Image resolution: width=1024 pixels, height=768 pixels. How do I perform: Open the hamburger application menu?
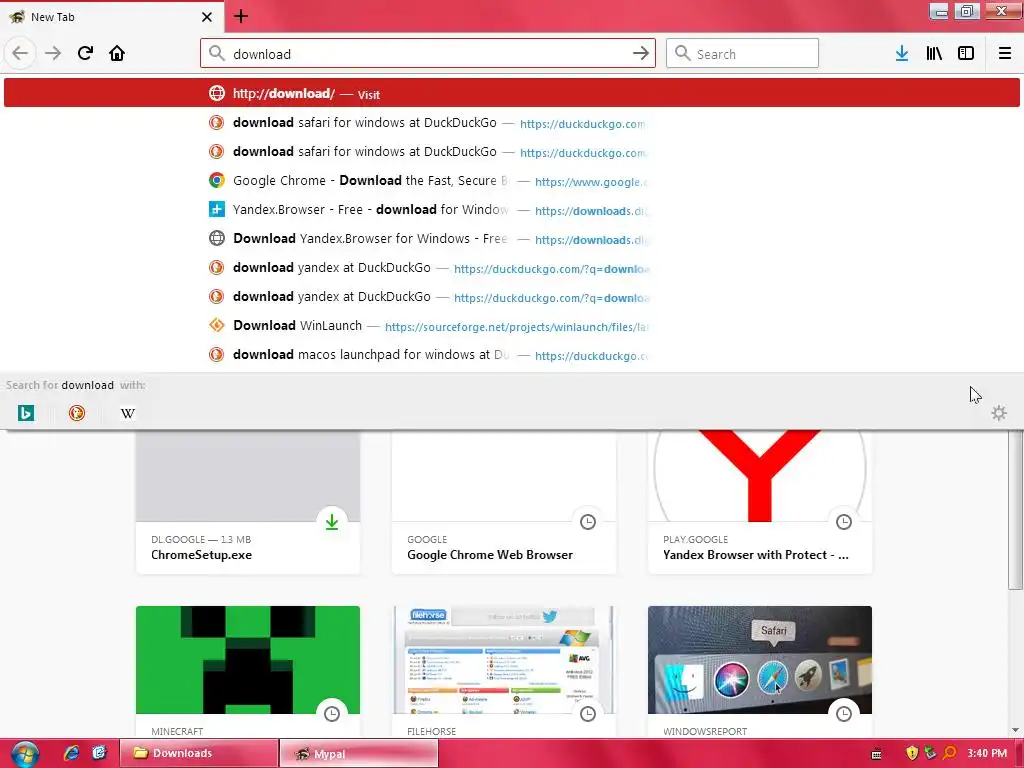[x=1005, y=54]
